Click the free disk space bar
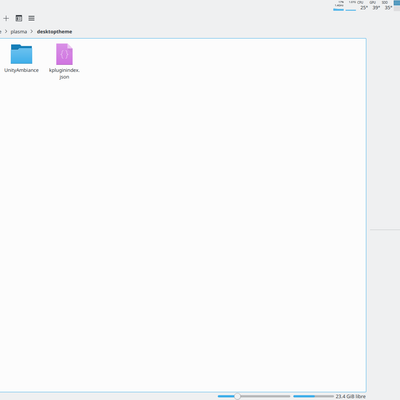The image size is (400, 400). (313, 396)
